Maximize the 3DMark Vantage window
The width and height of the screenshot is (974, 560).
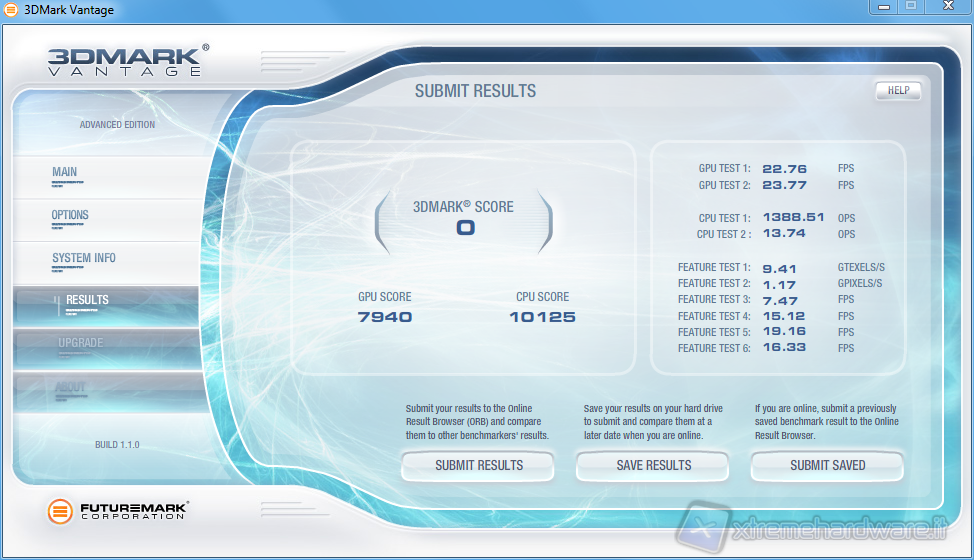[x=911, y=7]
